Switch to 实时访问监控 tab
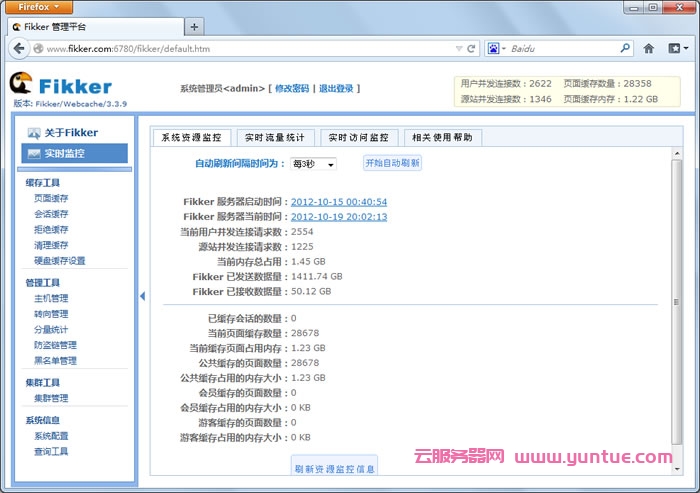The width and height of the screenshot is (700, 493). pyautogui.click(x=358, y=138)
